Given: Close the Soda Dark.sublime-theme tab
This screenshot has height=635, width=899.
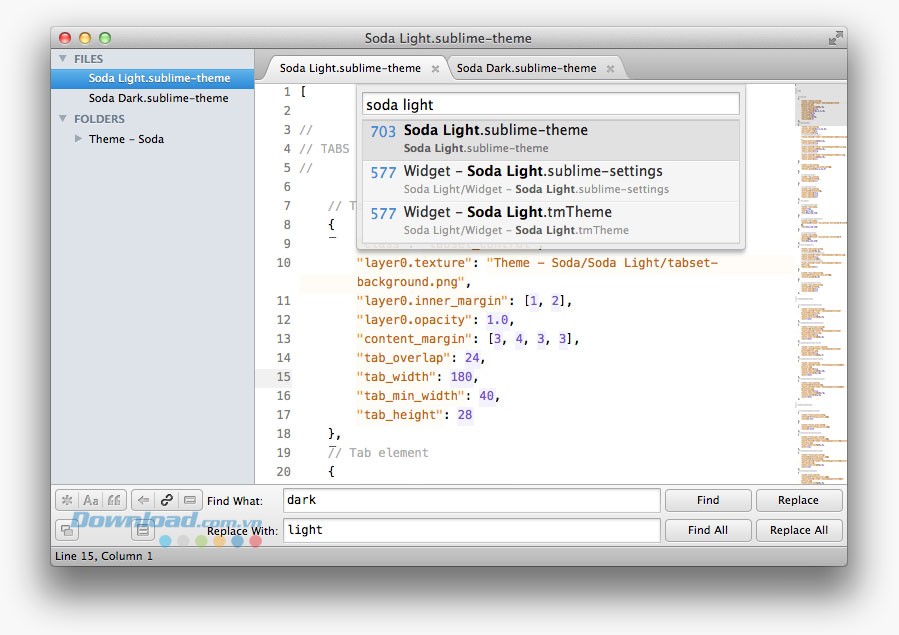Looking at the screenshot, I should [610, 69].
